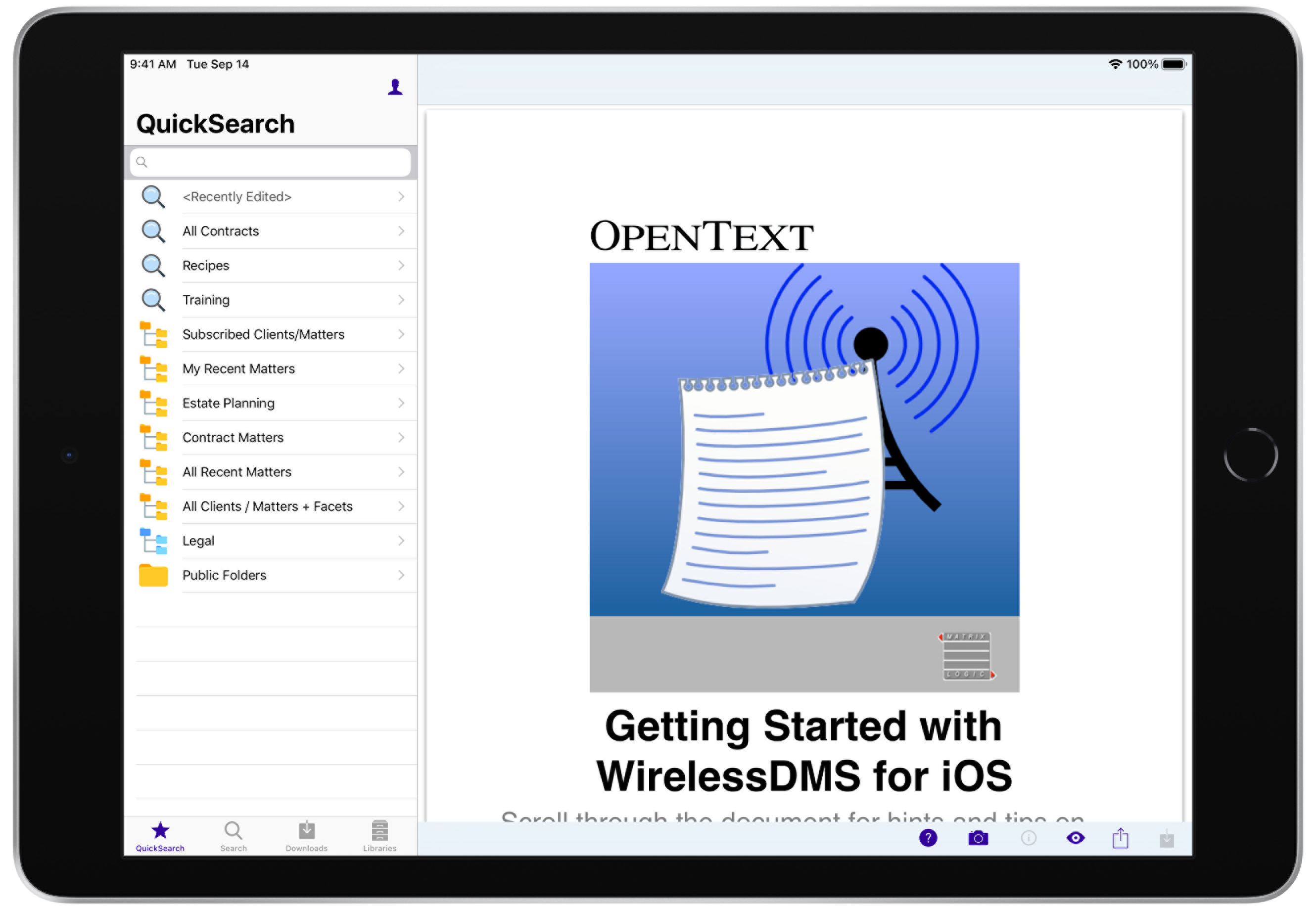The width and height of the screenshot is (1316, 910).
Task: Open Estate Planning list
Action: point(271,403)
